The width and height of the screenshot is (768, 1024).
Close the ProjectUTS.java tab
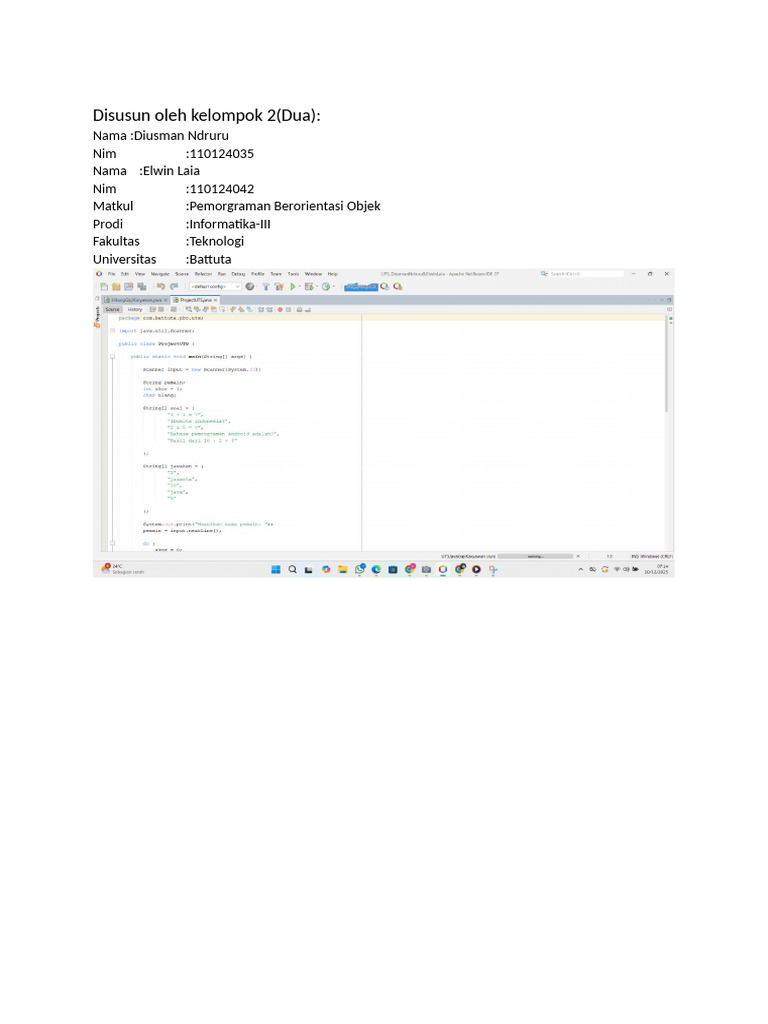tap(215, 300)
